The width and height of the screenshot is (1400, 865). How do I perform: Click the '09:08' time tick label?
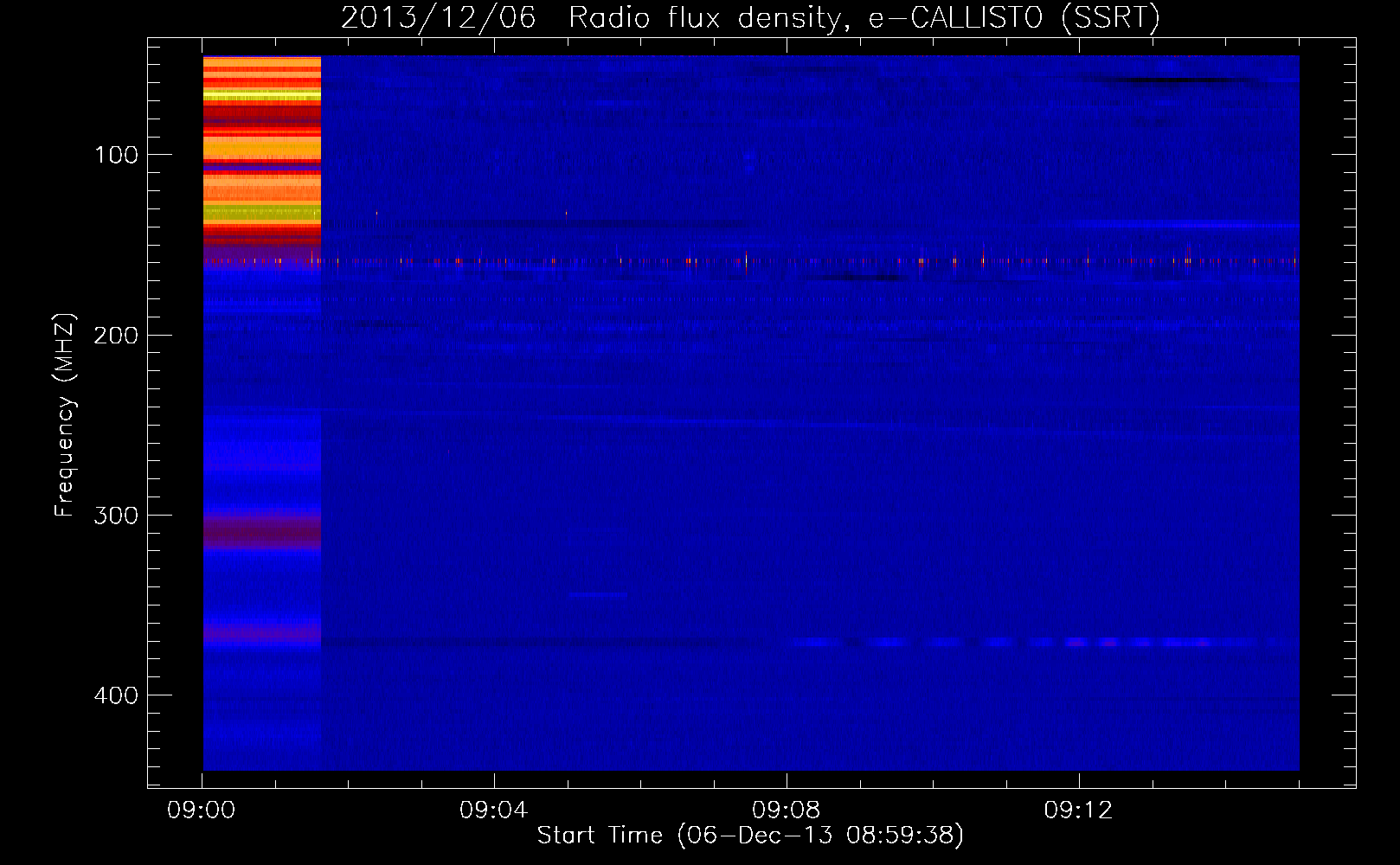point(787,811)
